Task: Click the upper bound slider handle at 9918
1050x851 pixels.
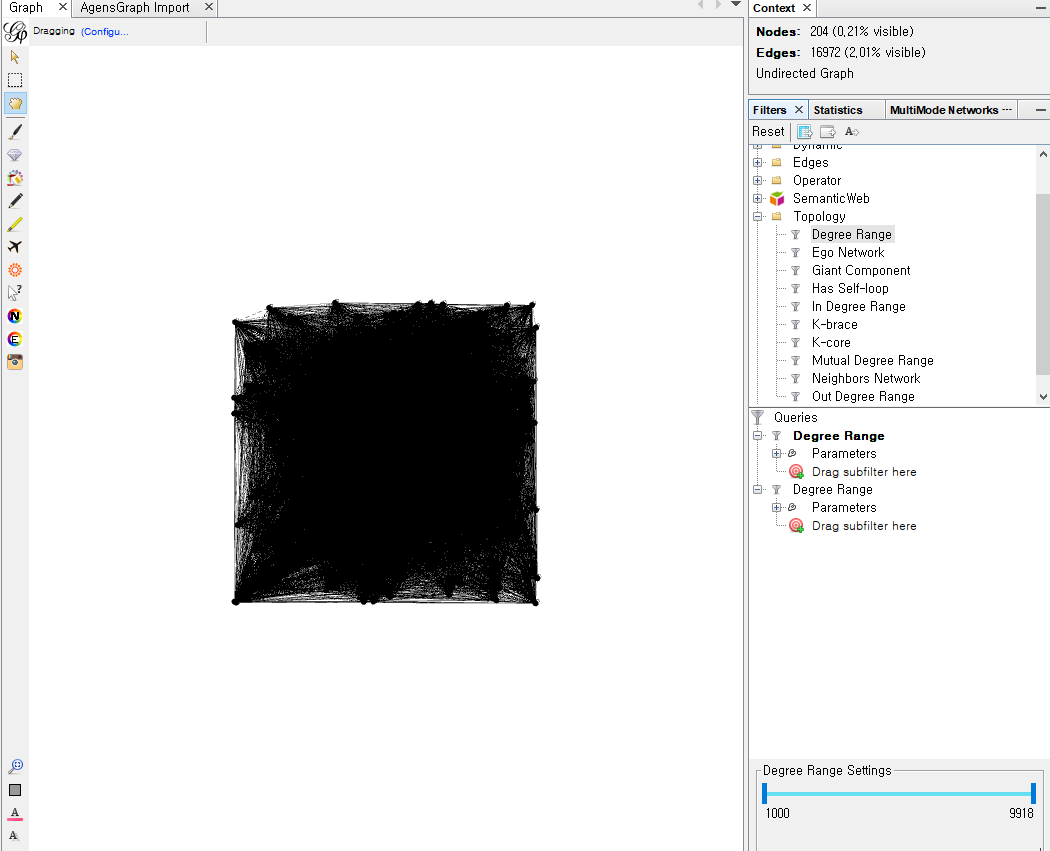Action: (x=1033, y=793)
